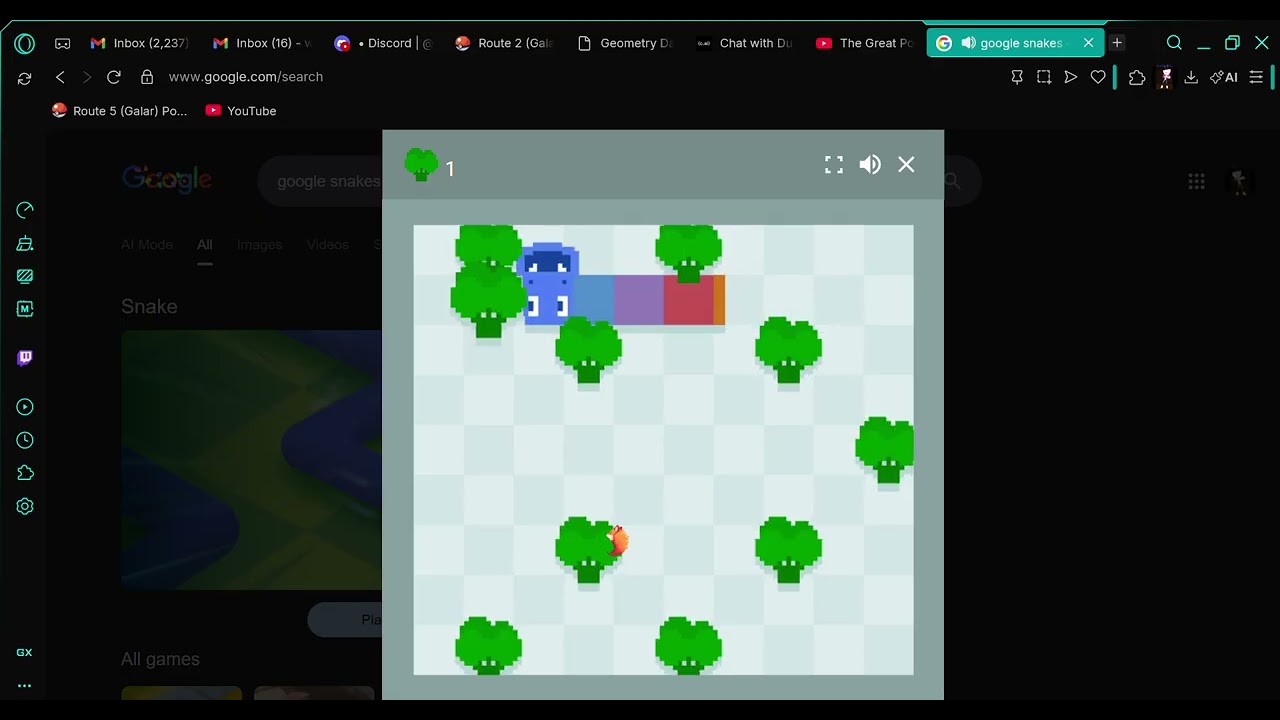
Task: Switch to the Chat with Du tab
Action: 746,43
